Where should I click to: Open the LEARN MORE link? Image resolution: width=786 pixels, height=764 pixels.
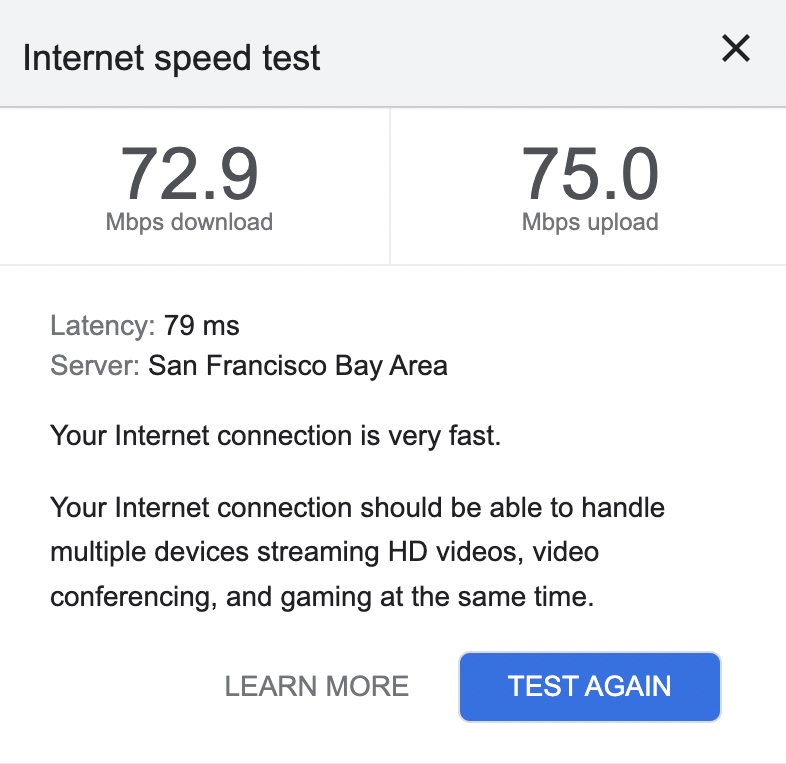point(317,686)
